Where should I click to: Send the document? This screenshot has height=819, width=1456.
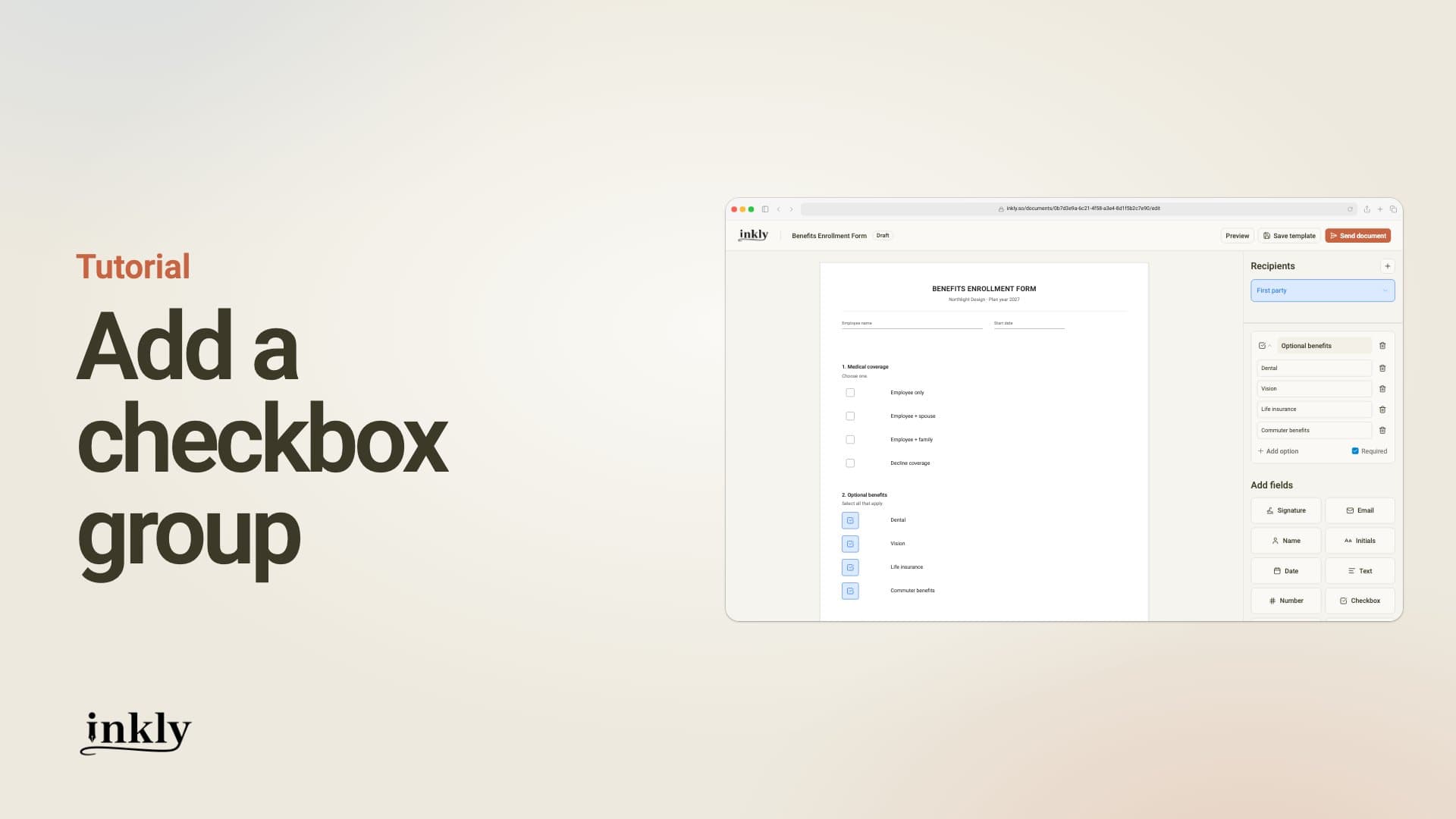1357,236
